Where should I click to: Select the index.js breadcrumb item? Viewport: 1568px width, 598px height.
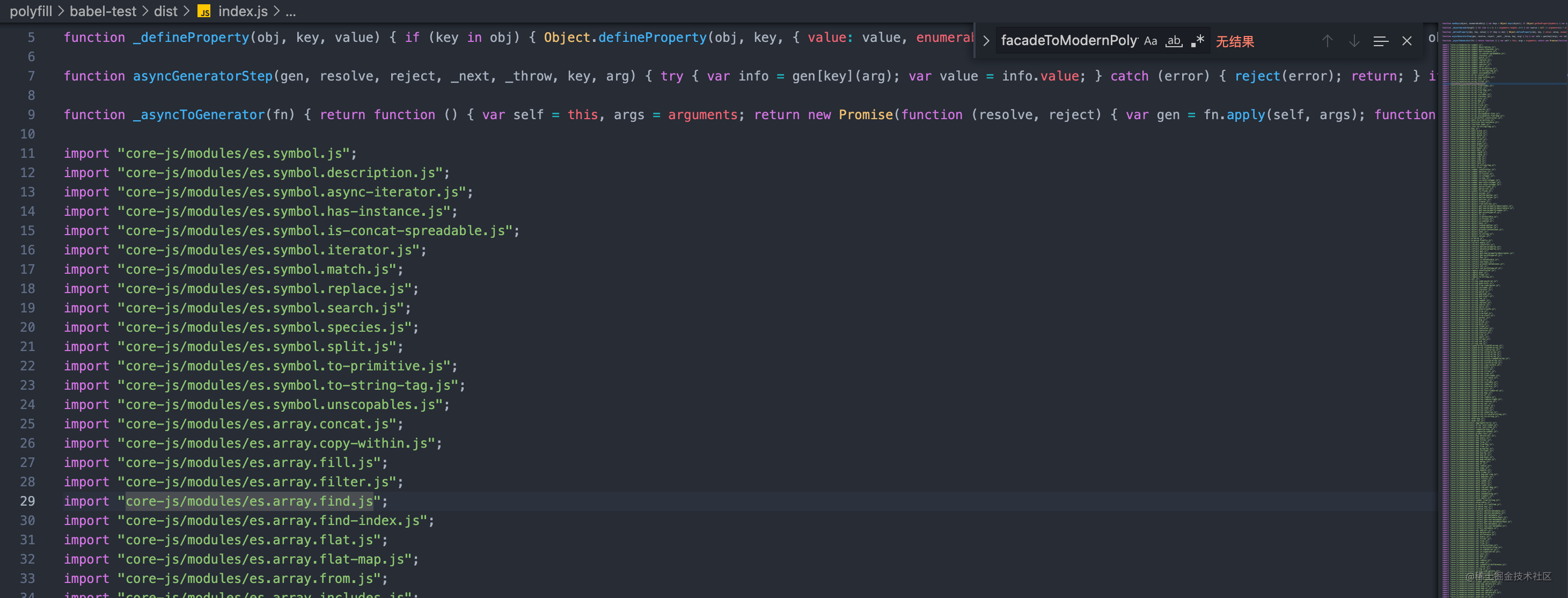click(243, 11)
